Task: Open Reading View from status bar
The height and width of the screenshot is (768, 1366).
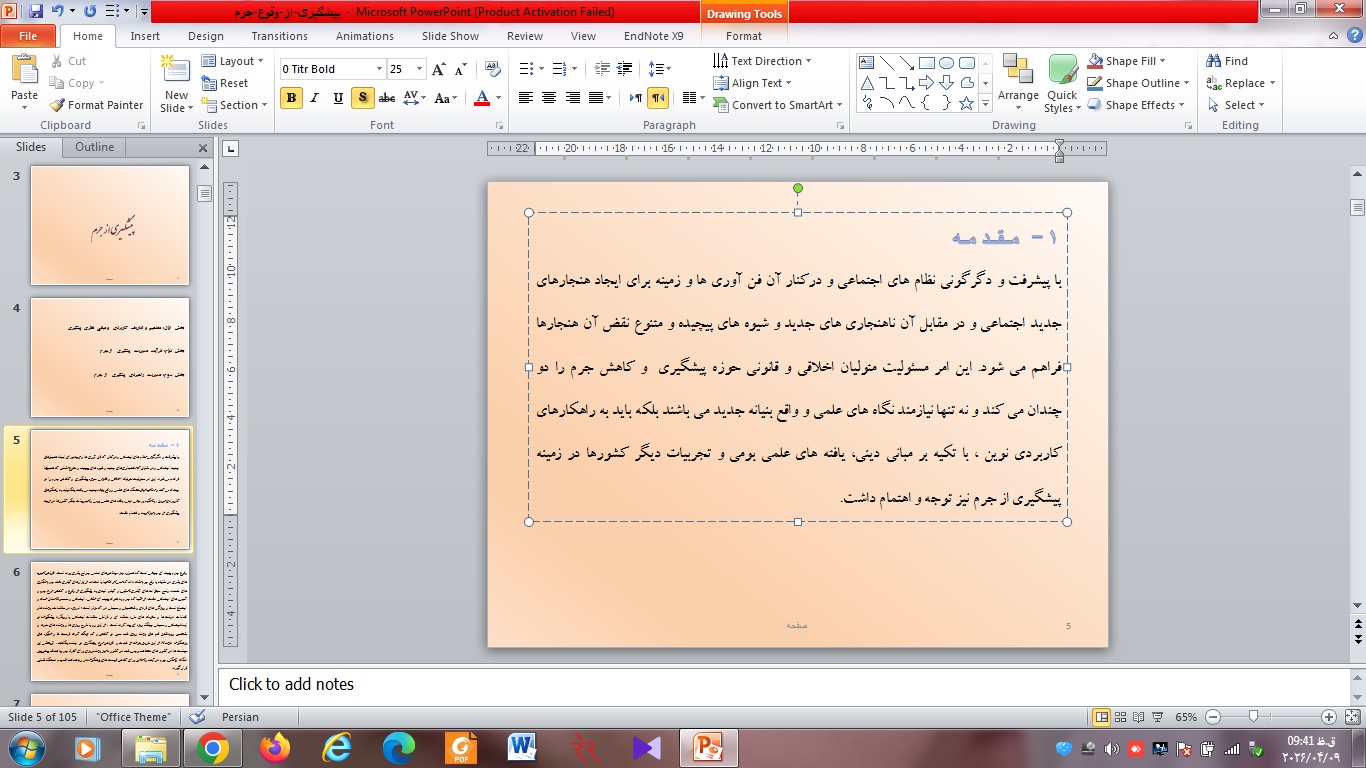Action: (1139, 717)
